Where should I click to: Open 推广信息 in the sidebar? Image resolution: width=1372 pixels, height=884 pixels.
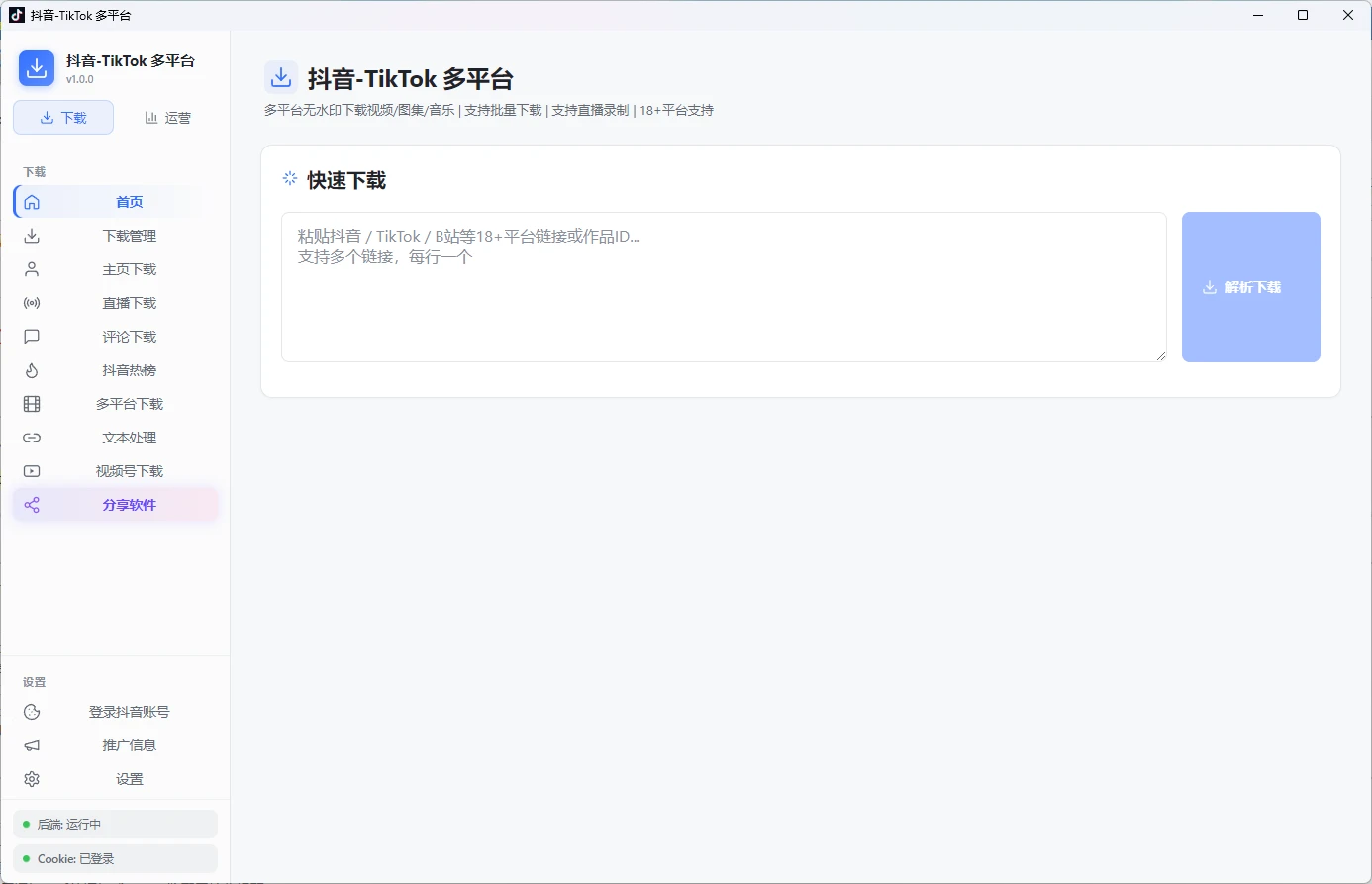(x=115, y=745)
